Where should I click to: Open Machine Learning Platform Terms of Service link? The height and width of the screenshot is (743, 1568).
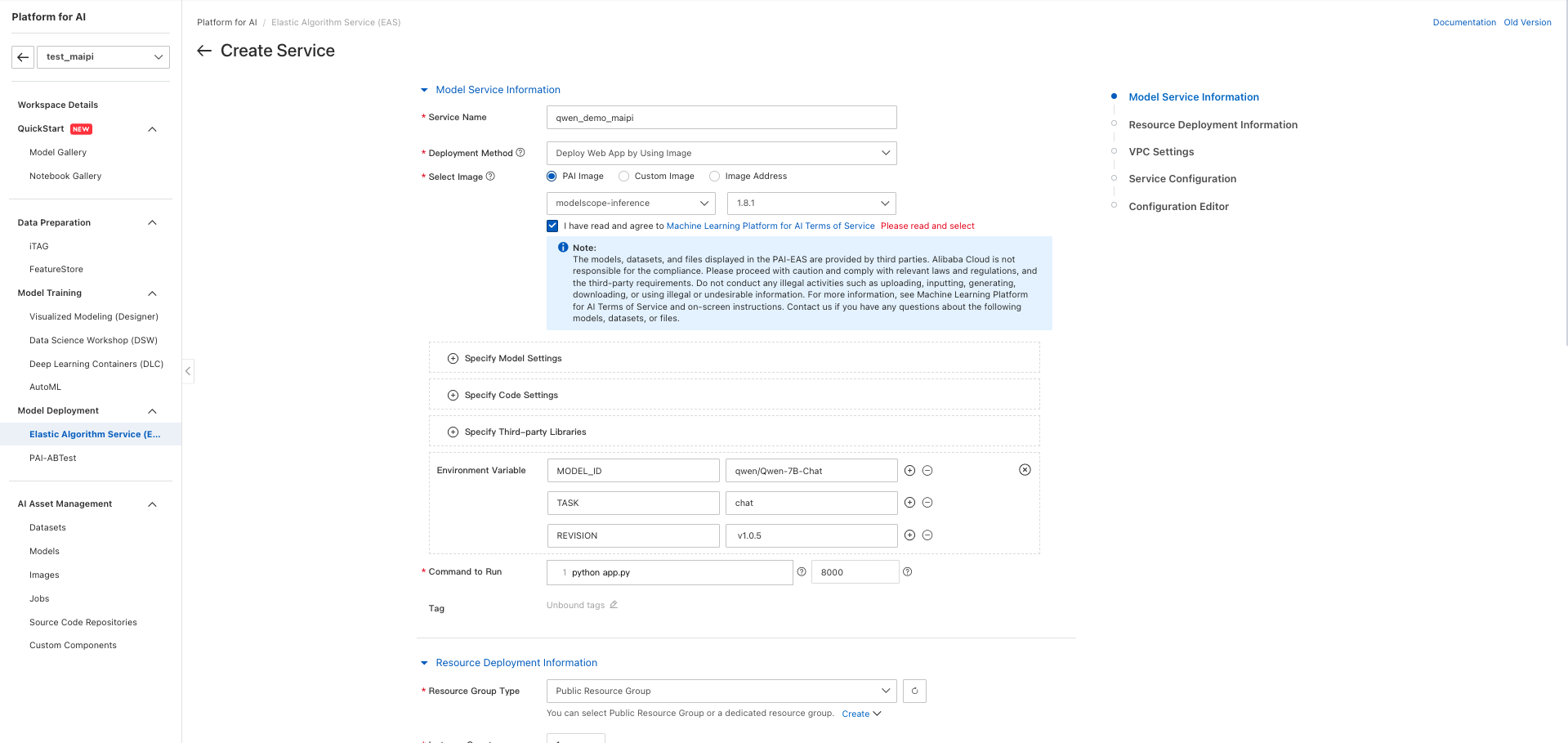(x=771, y=226)
